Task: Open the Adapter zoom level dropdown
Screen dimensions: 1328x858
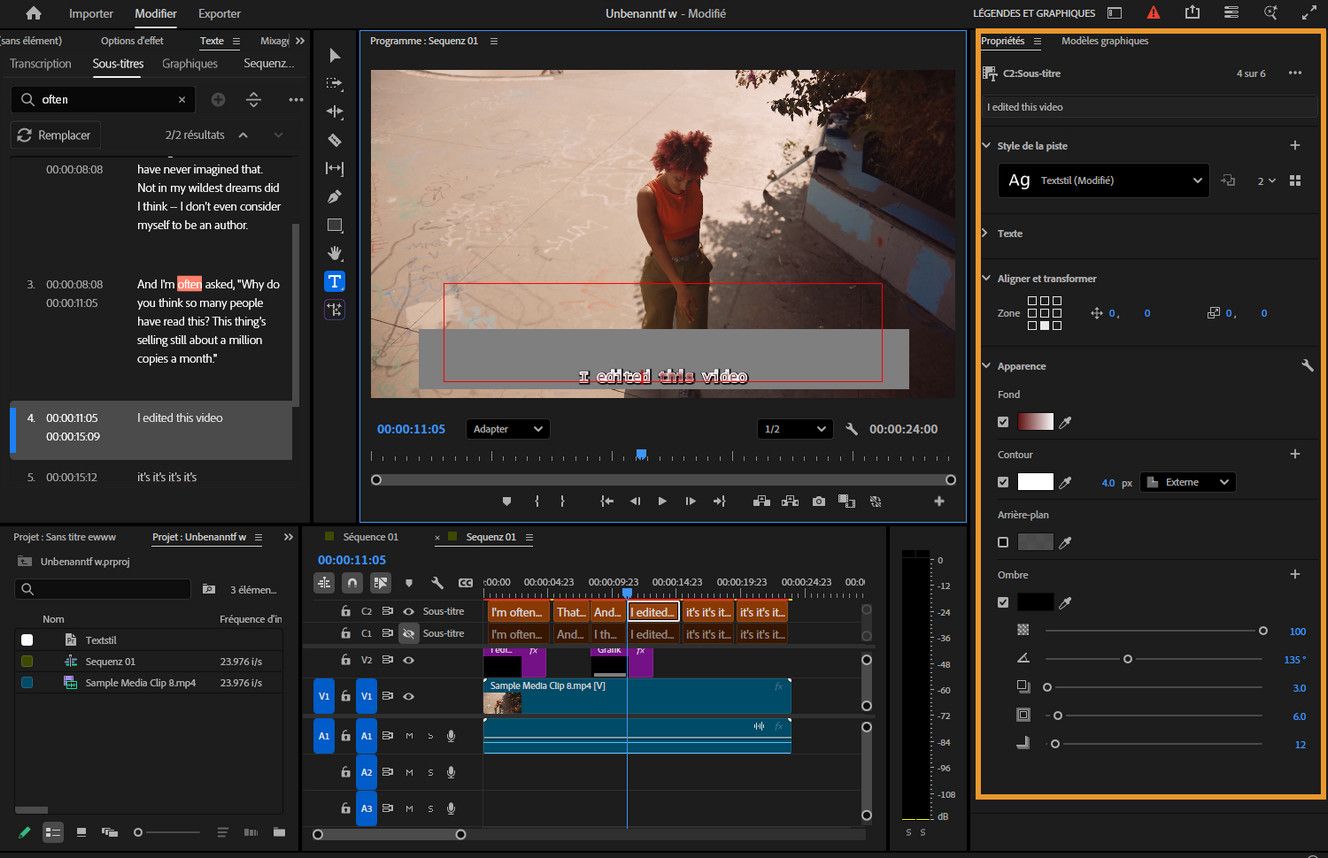Action: click(507, 428)
